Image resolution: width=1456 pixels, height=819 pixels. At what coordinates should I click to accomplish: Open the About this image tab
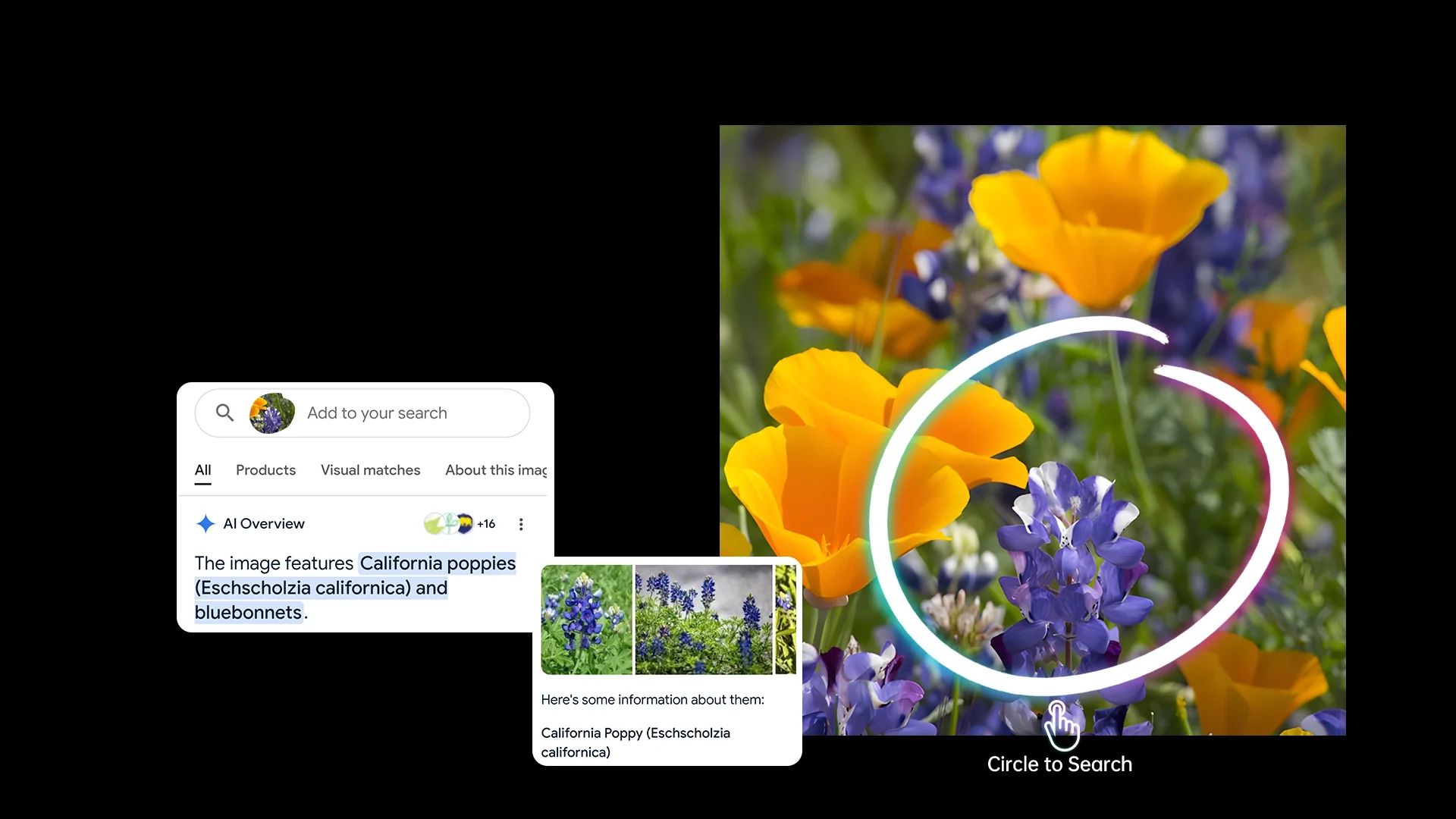[496, 470]
